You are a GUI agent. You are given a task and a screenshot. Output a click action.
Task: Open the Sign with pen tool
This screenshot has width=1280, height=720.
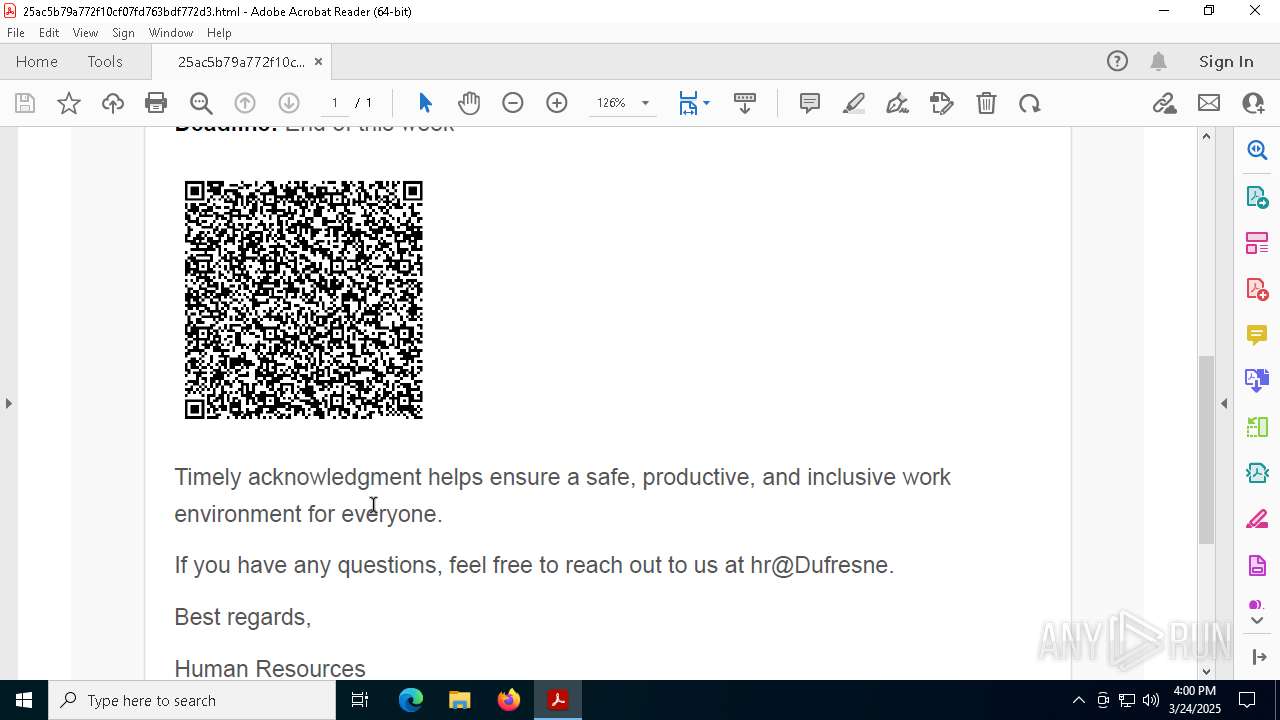898,103
